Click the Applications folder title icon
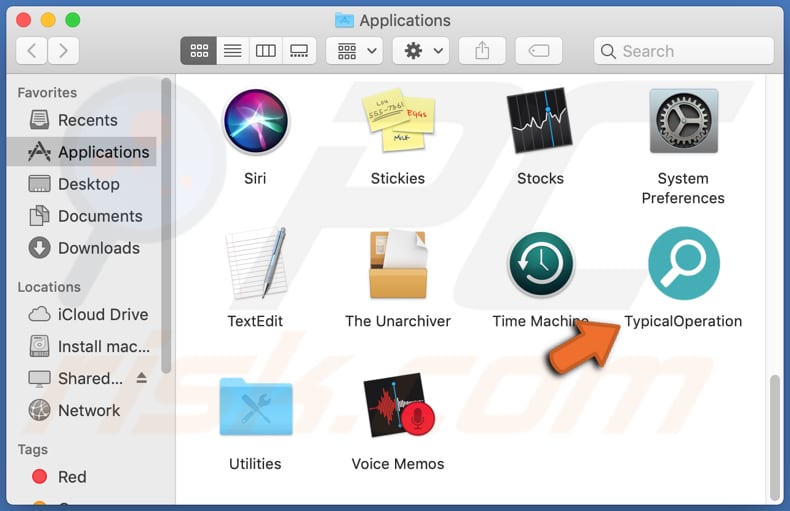Viewport: 790px width, 511px height. point(345,20)
